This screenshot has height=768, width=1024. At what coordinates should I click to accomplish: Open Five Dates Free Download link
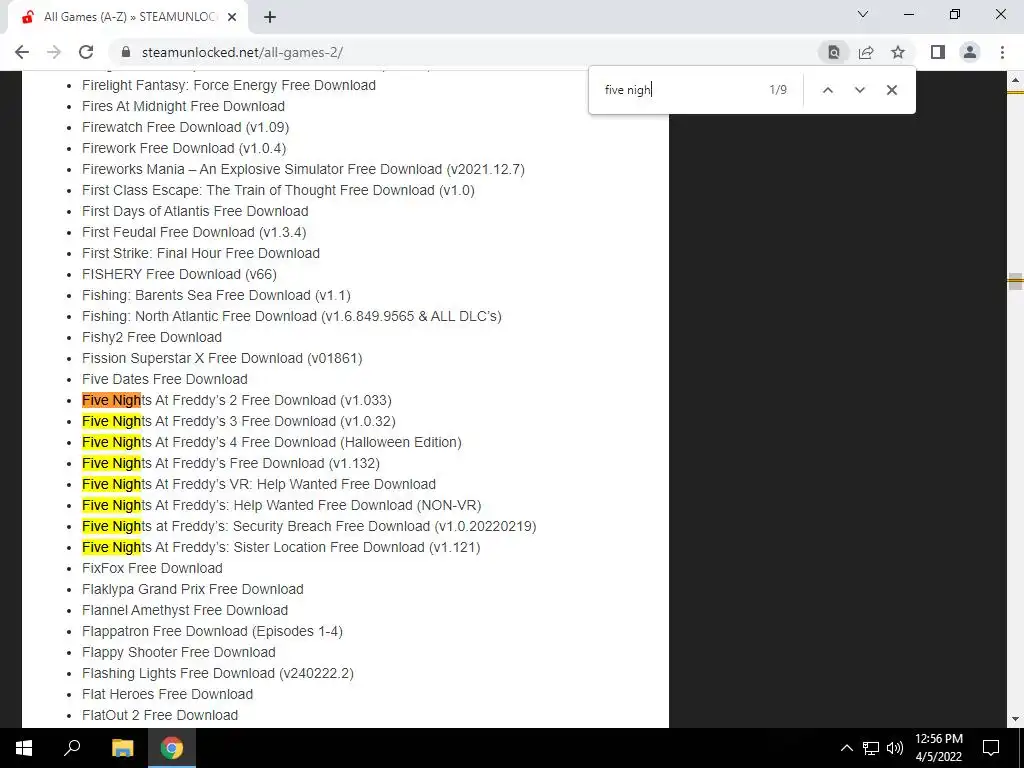point(165,379)
